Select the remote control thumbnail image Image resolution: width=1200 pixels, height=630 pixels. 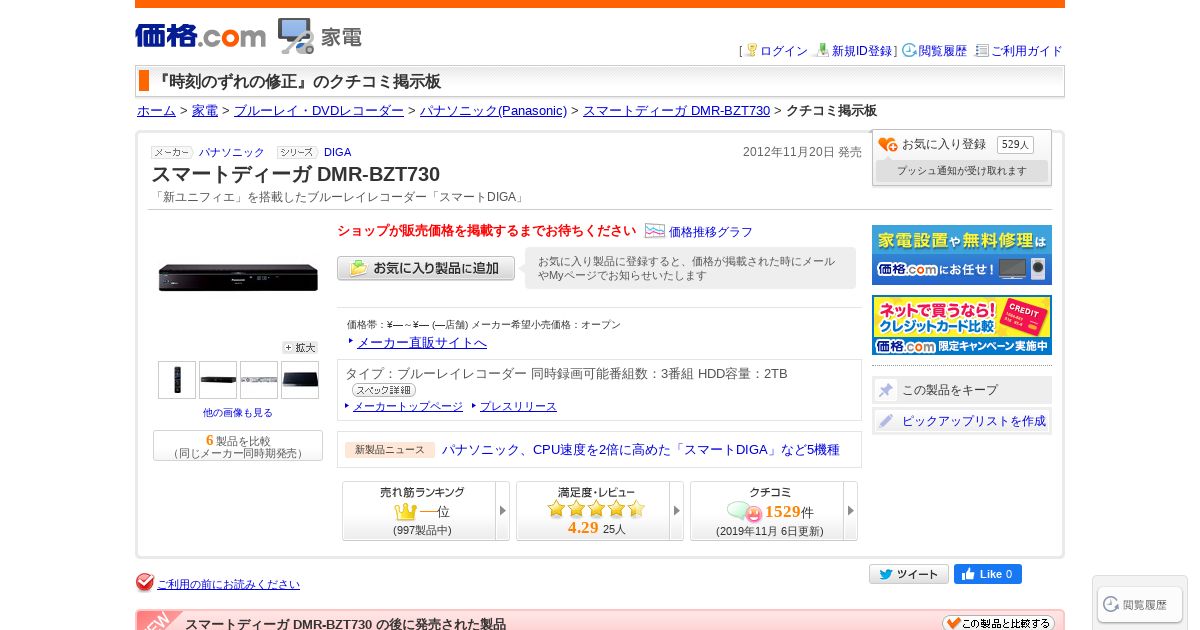click(177, 380)
